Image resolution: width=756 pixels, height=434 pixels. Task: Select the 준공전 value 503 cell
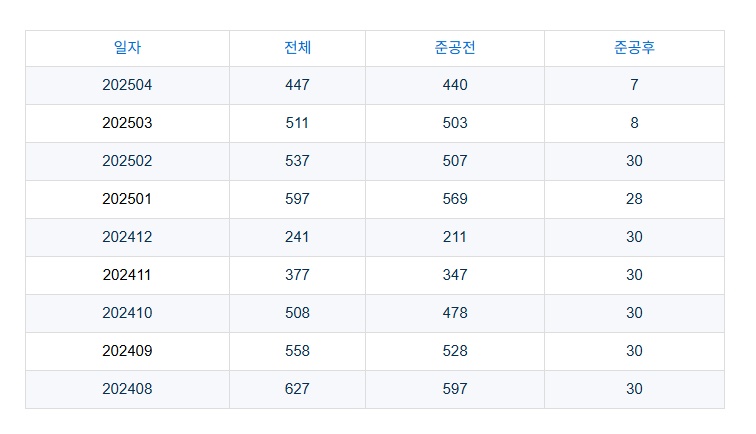(x=455, y=124)
